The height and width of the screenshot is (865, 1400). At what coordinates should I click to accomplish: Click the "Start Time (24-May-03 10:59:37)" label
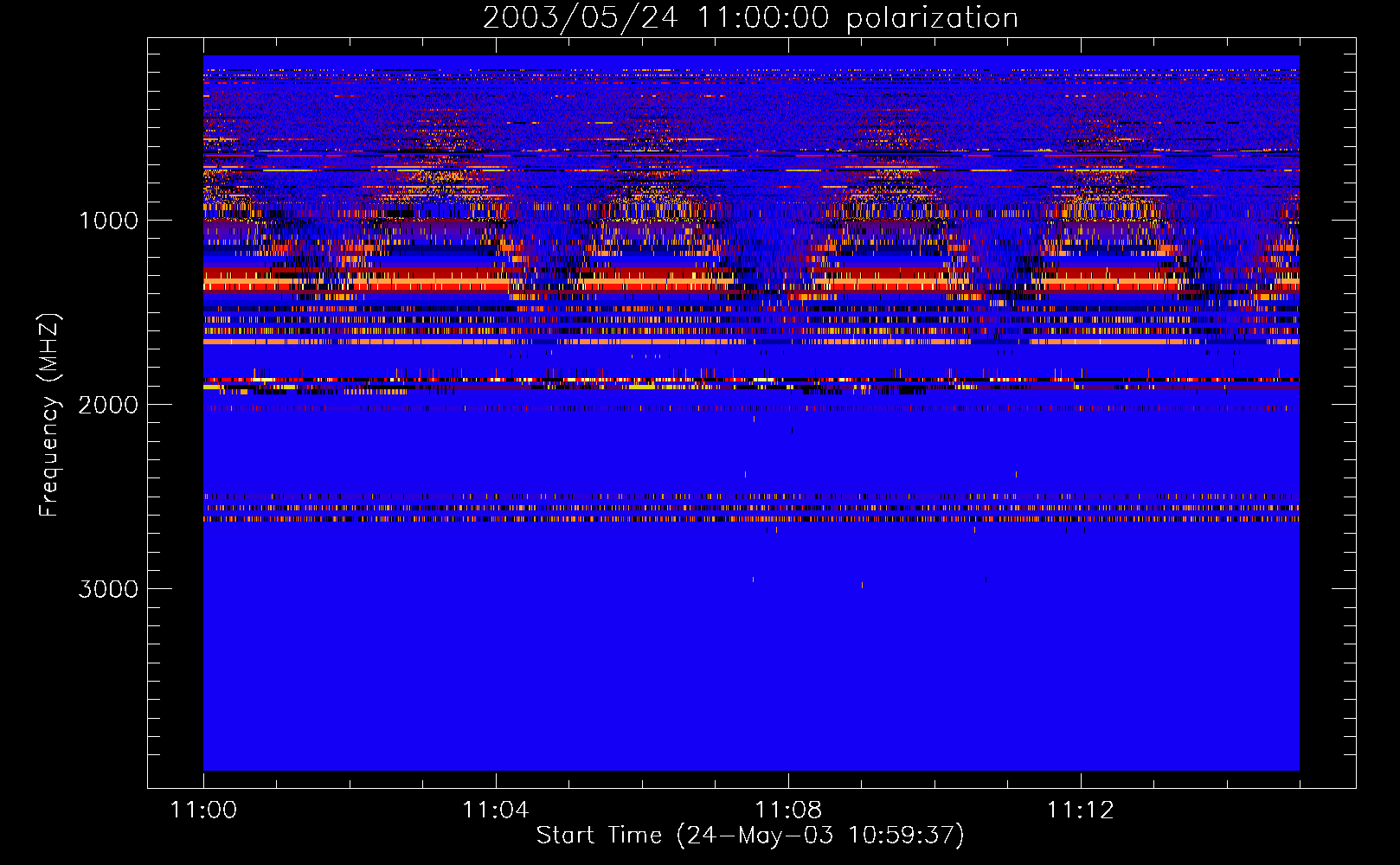[750, 836]
